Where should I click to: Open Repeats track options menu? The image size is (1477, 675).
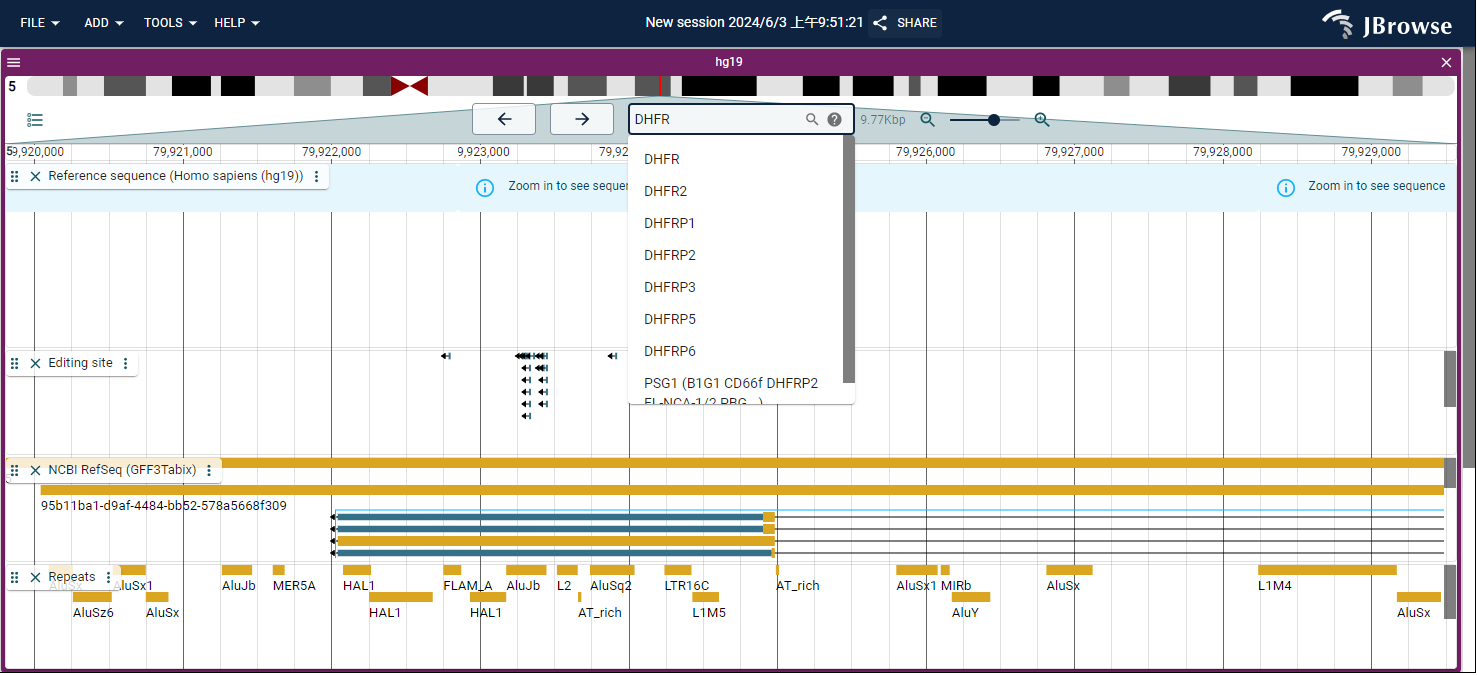coord(109,578)
